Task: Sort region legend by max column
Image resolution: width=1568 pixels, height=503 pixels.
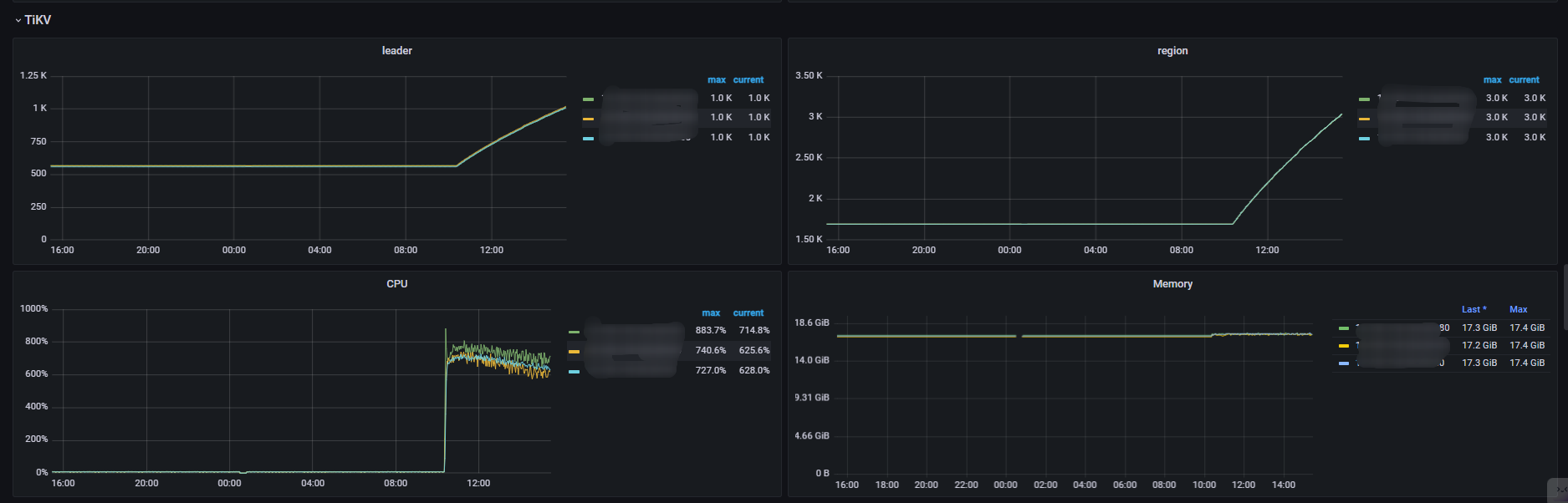Action: (x=1492, y=80)
